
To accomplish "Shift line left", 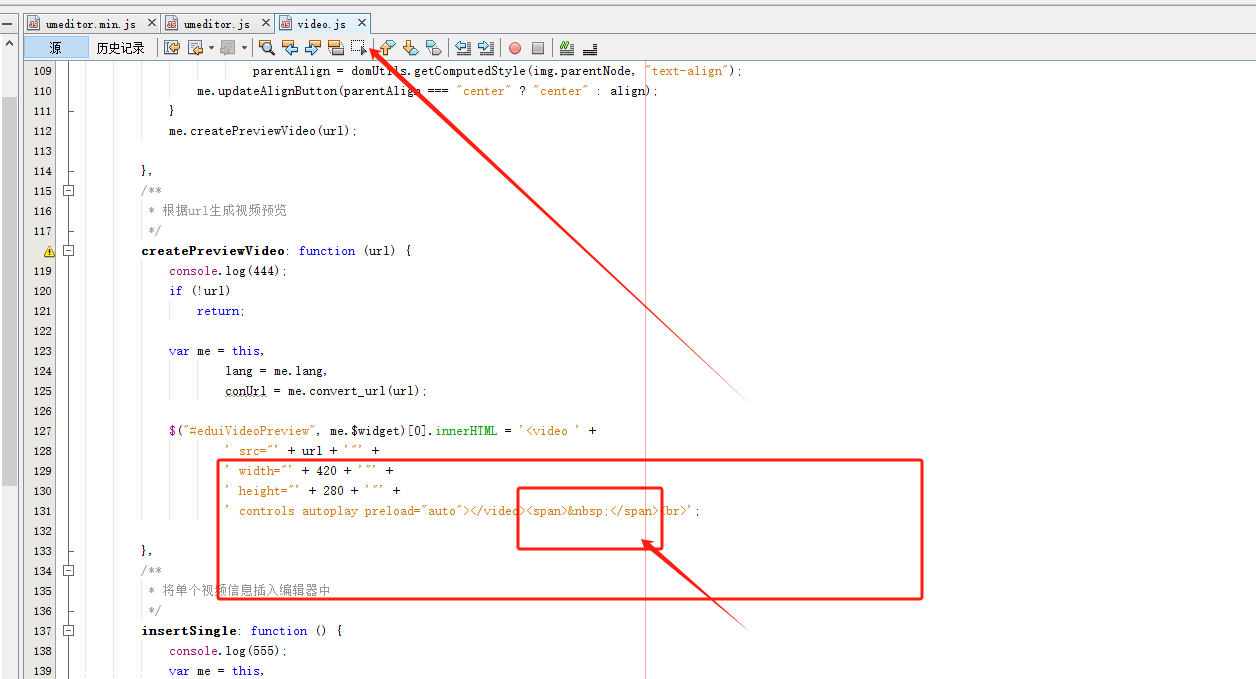I will pos(463,48).
